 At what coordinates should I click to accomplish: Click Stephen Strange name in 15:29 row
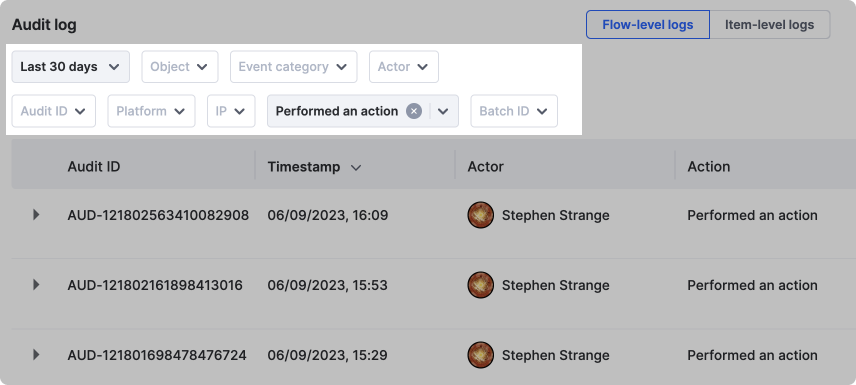555,355
